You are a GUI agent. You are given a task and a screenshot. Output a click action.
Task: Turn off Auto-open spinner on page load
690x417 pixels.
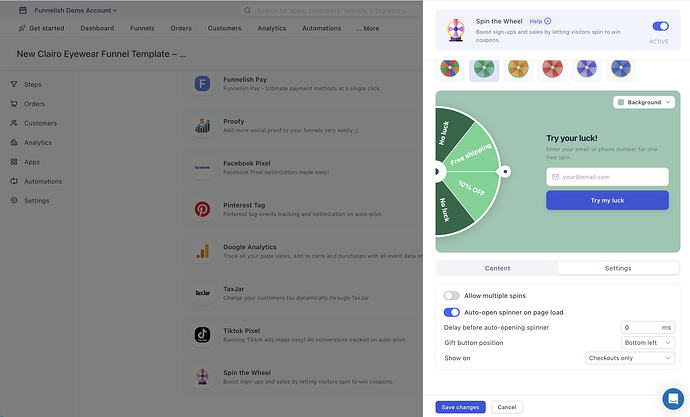(x=451, y=312)
